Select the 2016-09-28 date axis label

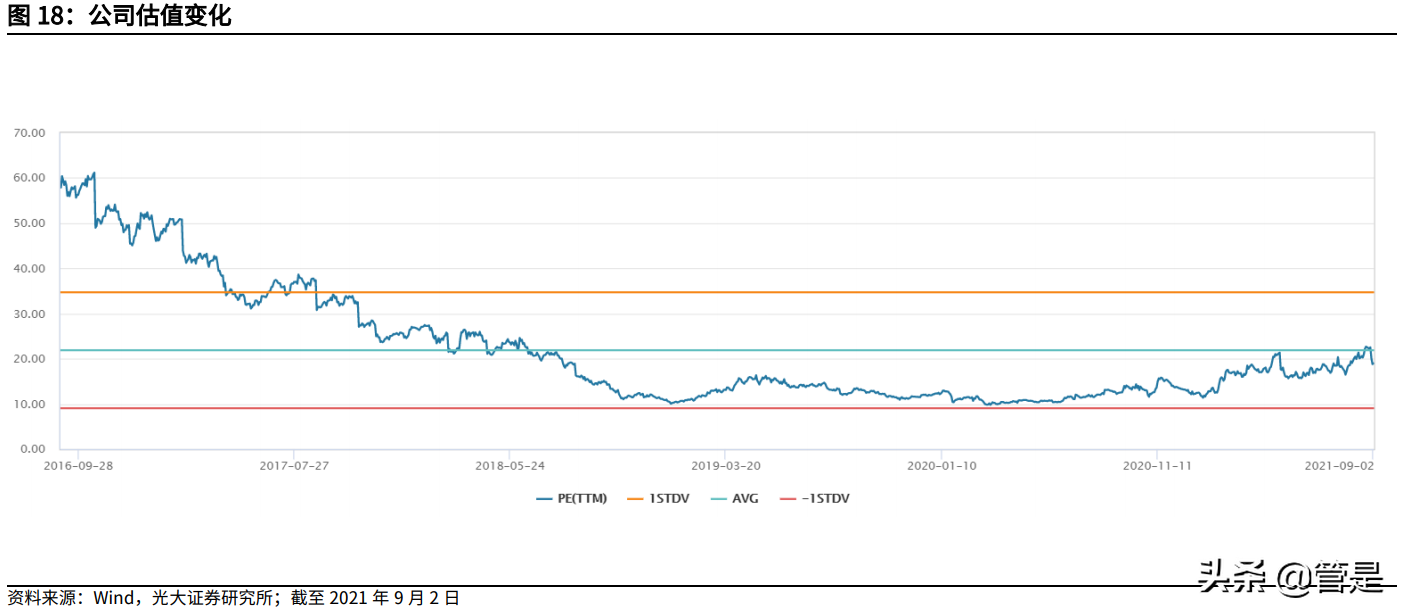click(77, 465)
